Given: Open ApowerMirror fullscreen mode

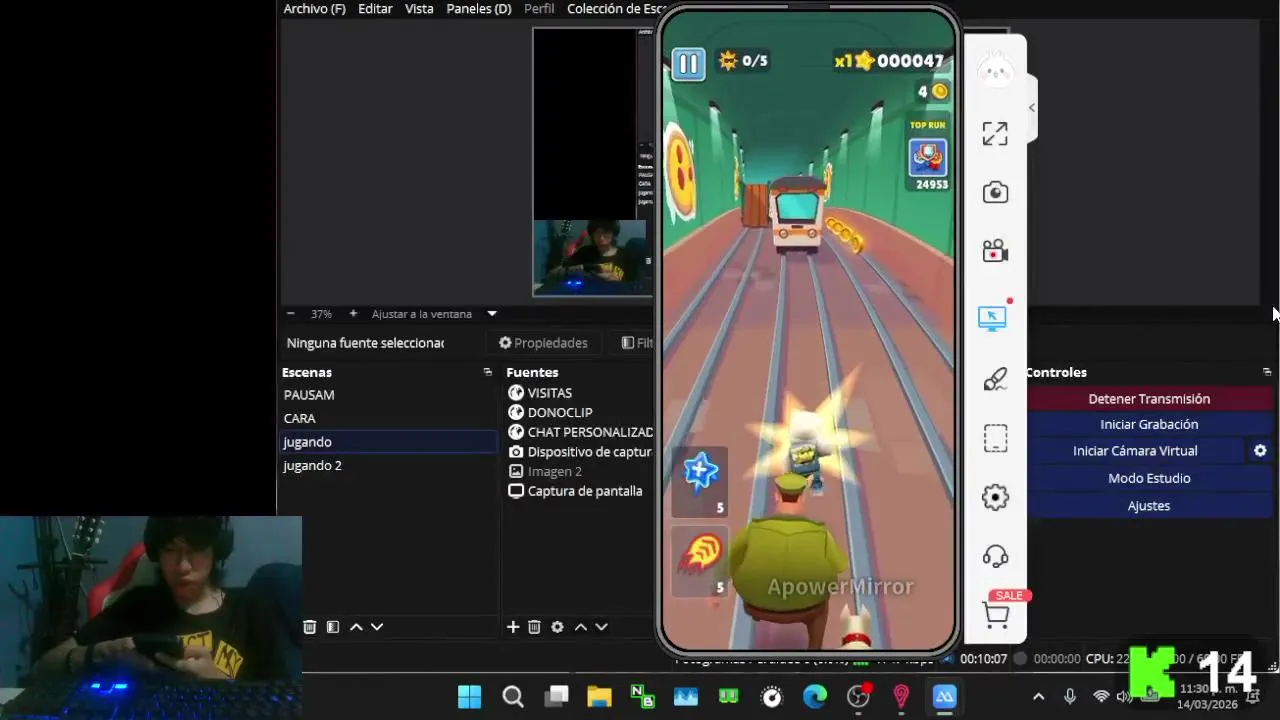Looking at the screenshot, I should point(995,133).
